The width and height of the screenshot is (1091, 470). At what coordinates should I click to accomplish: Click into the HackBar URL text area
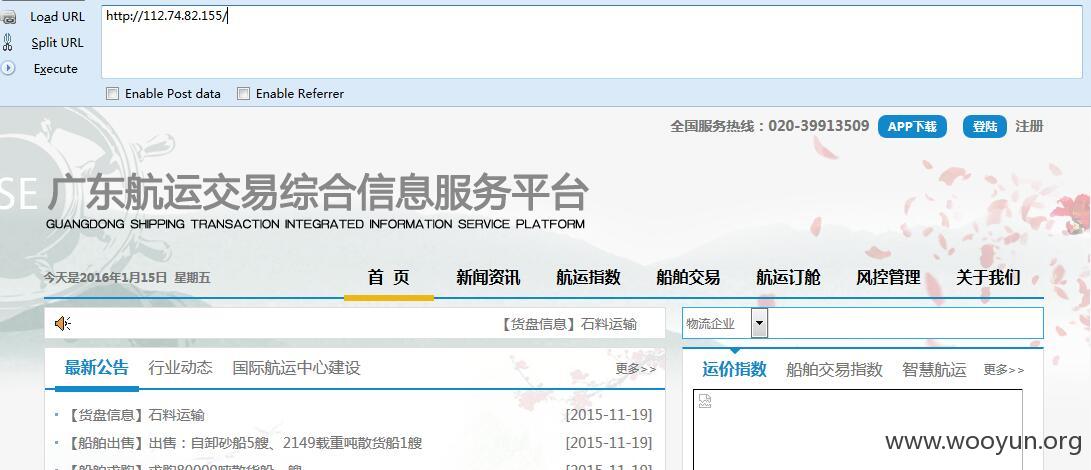[x=591, y=42]
